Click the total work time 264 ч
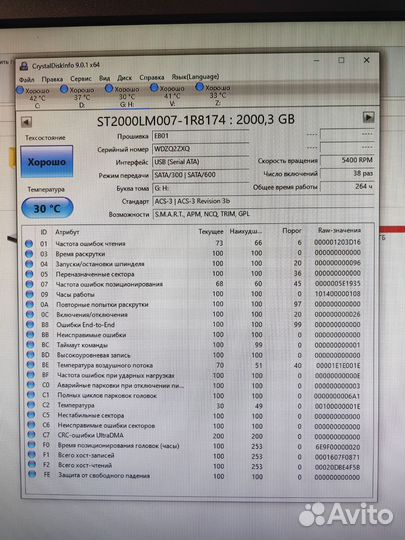The image size is (405, 540). (x=347, y=186)
